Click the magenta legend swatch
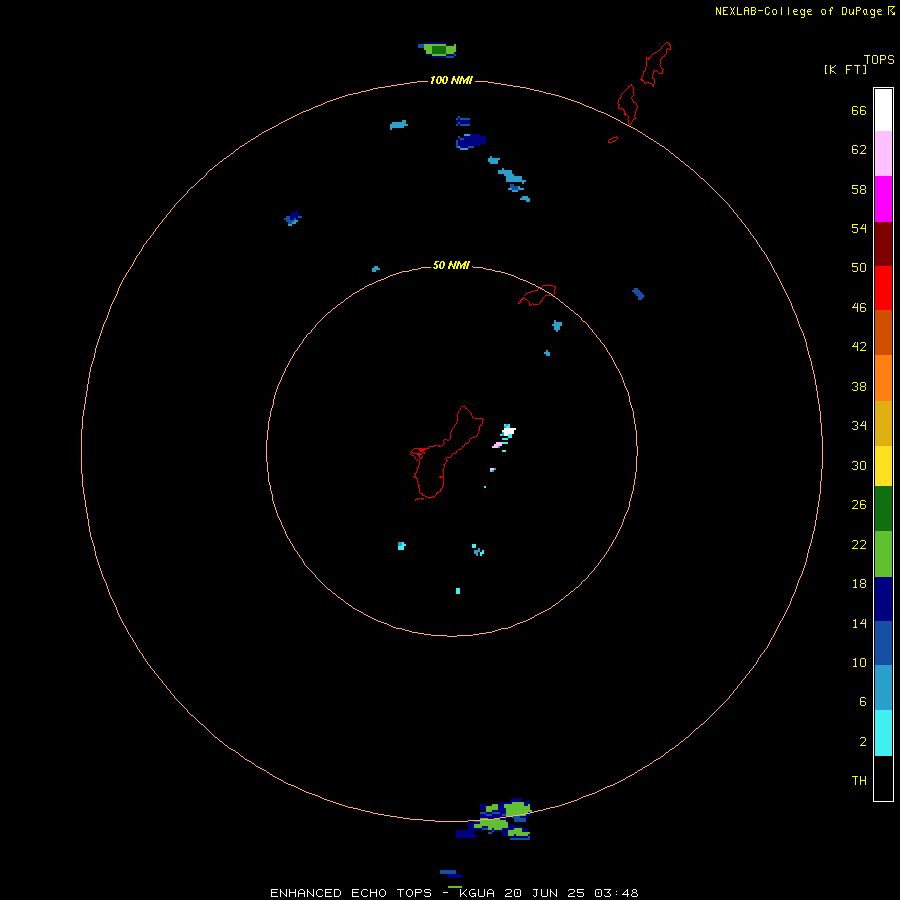This screenshot has width=900, height=900. (x=883, y=199)
